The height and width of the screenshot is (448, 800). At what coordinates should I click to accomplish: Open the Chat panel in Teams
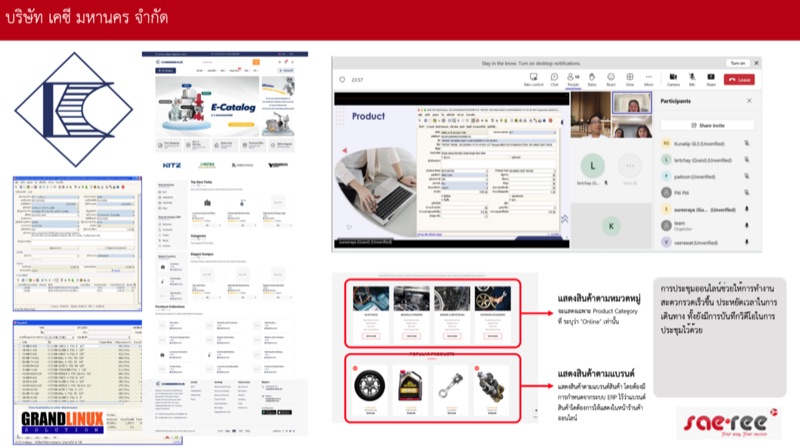pyautogui.click(x=554, y=79)
